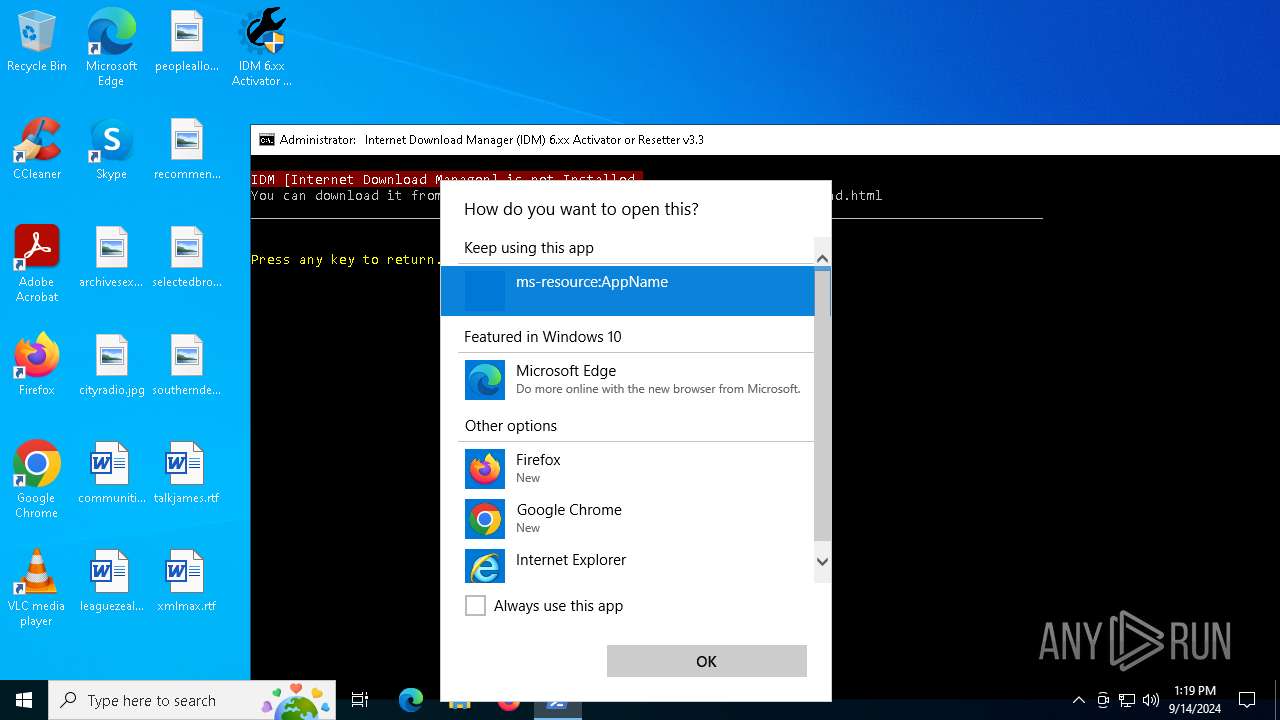Viewport: 1280px width, 720px height.
Task: Click the taskbar search box
Action: tap(192, 700)
